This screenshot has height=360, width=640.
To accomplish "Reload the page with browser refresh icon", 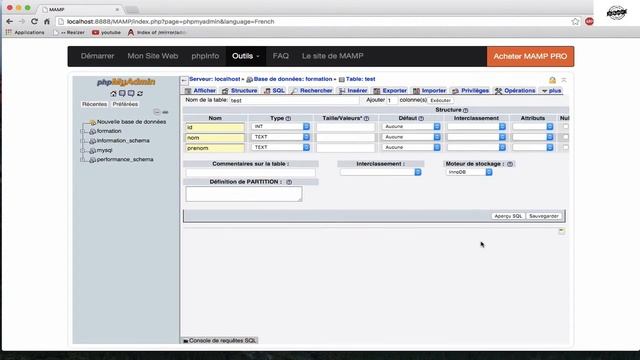I will 34,22.
